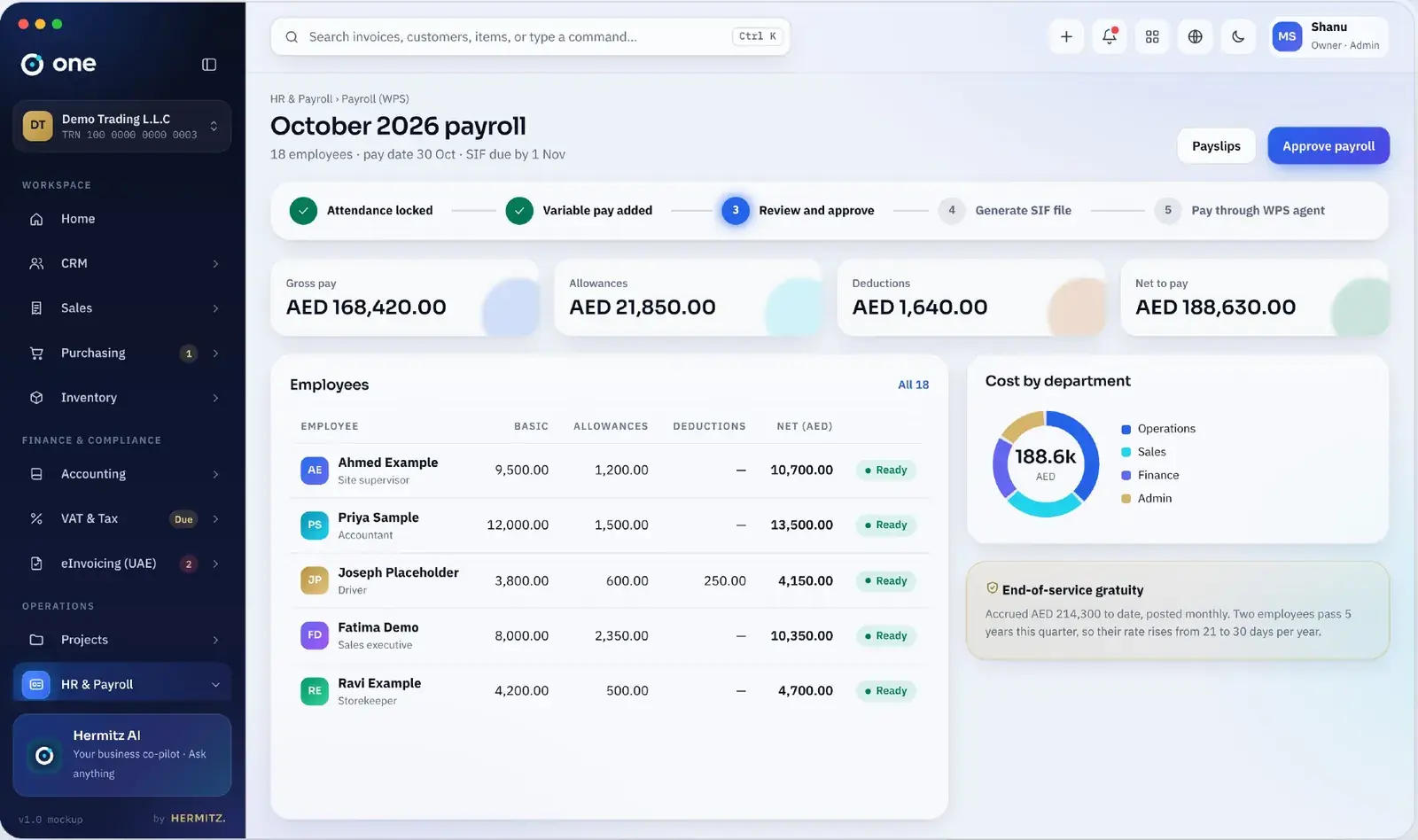Click the globe language icon

coord(1195,36)
